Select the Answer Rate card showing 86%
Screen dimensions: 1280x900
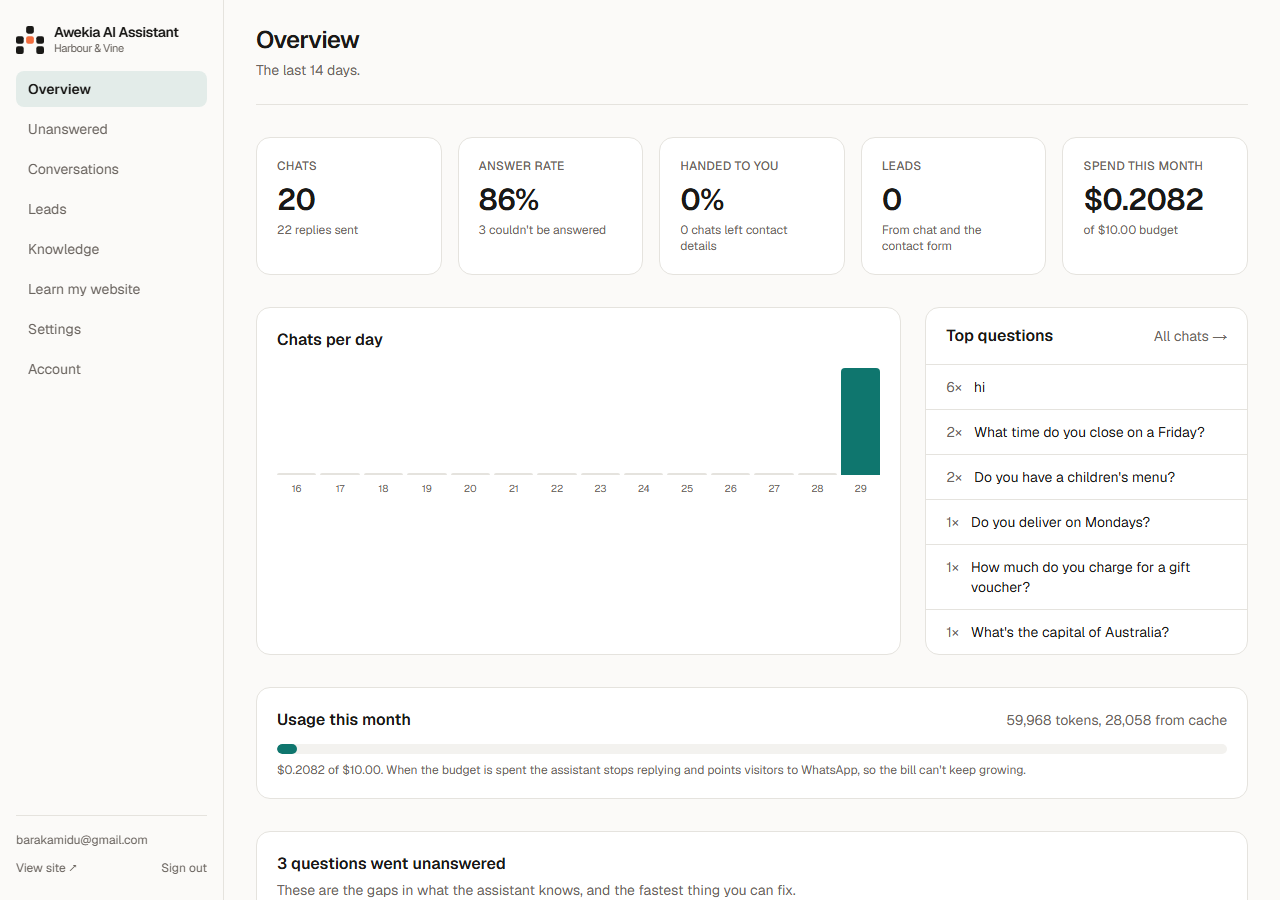pyautogui.click(x=550, y=206)
